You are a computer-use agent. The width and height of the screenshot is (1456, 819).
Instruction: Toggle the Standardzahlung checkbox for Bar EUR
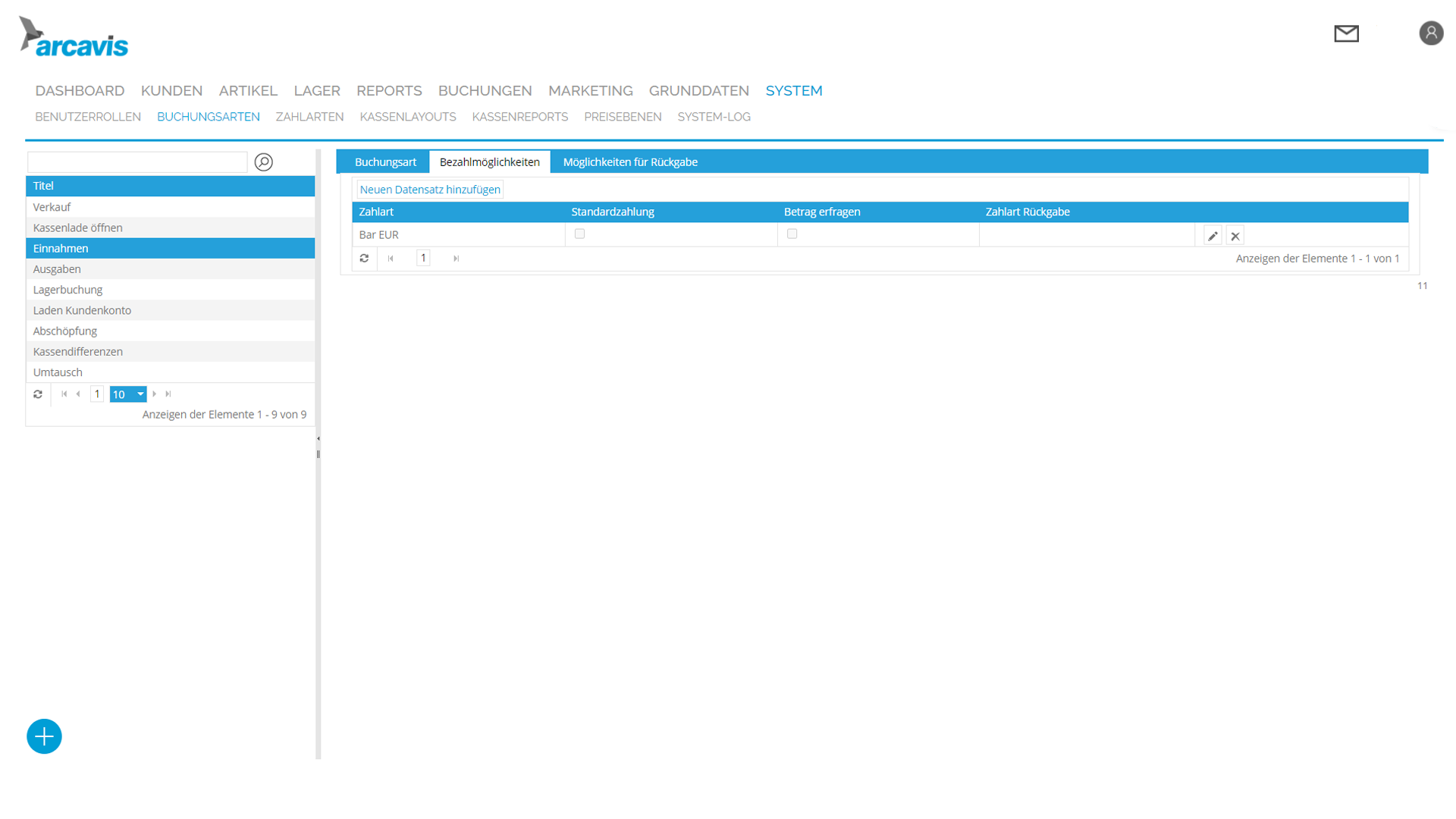[x=579, y=234]
